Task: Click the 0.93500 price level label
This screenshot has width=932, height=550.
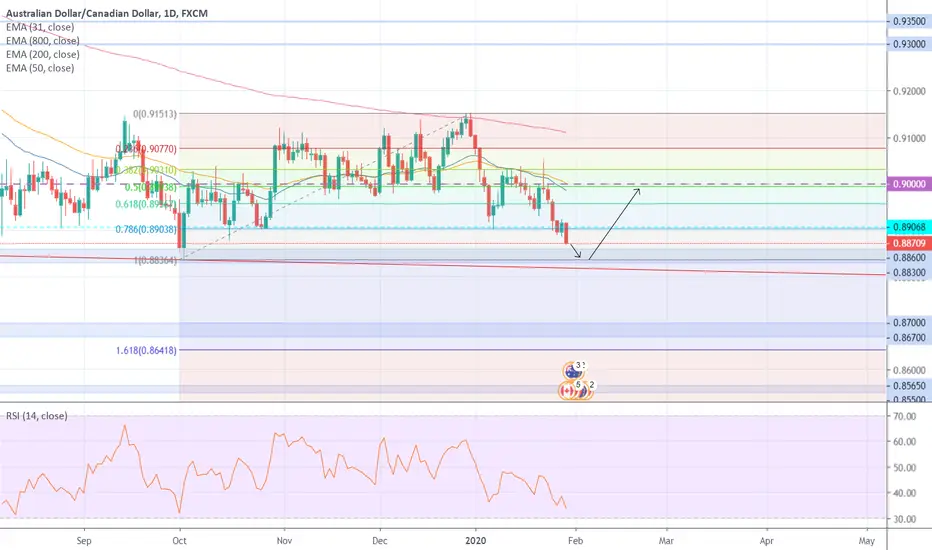Action: point(909,21)
